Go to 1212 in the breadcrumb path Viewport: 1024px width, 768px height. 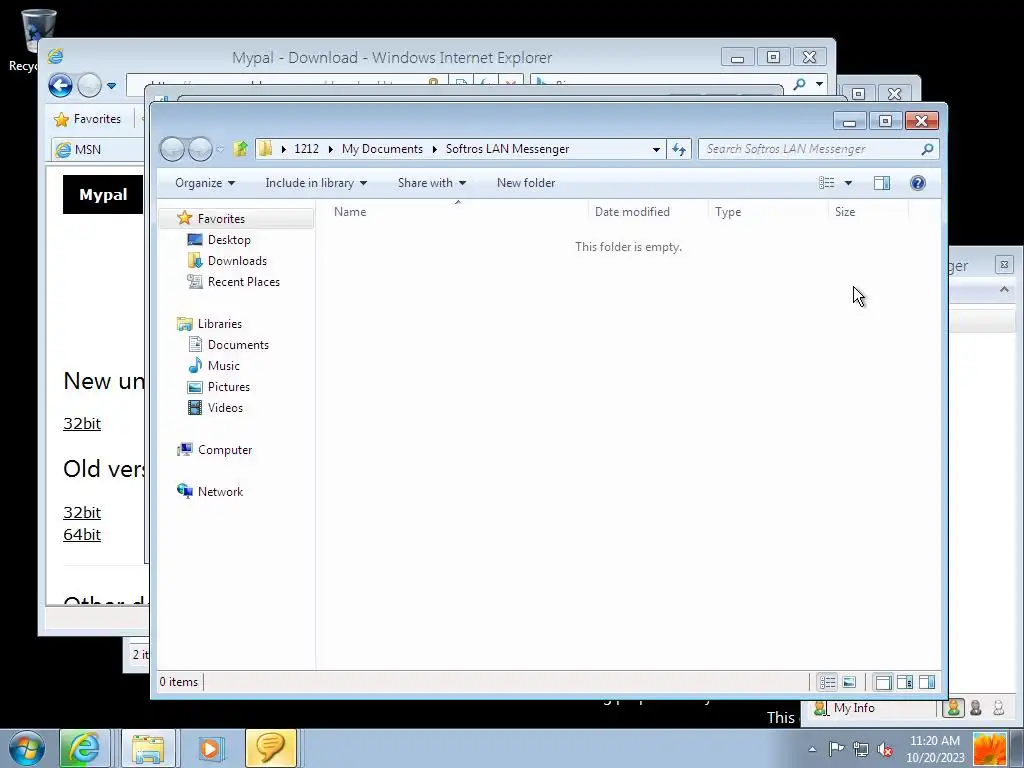[x=306, y=149]
